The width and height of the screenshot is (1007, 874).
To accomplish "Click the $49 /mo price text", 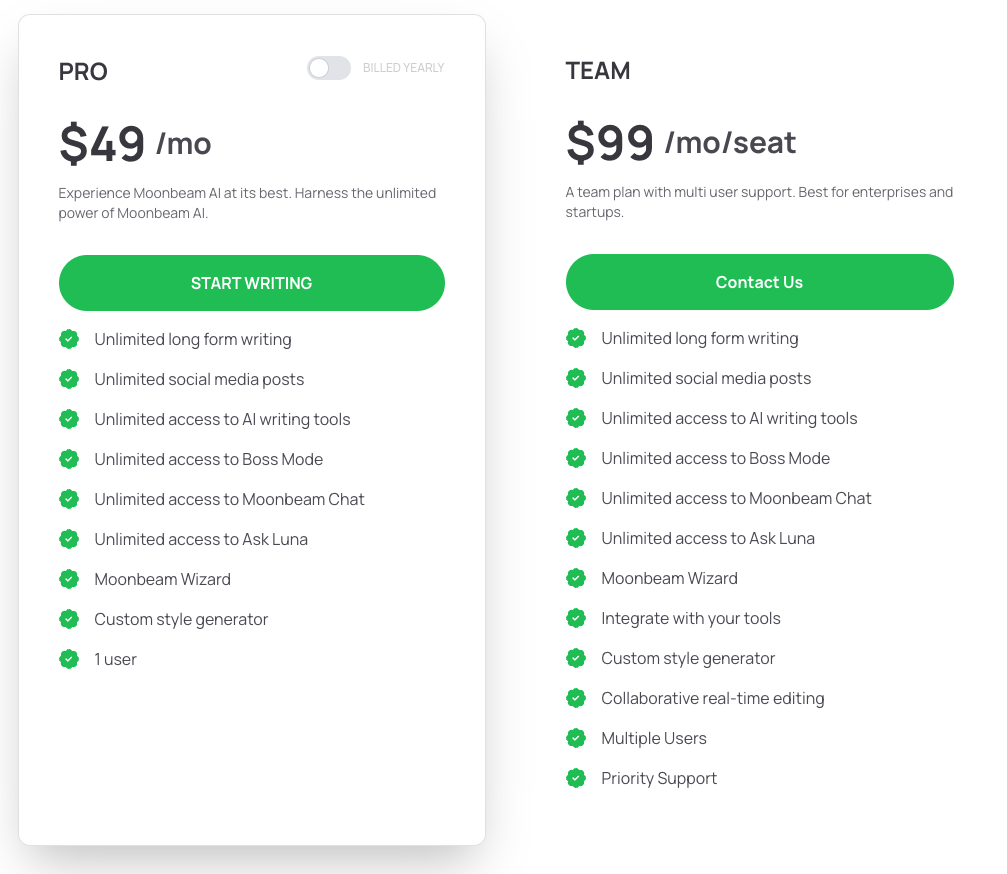I will pos(135,144).
